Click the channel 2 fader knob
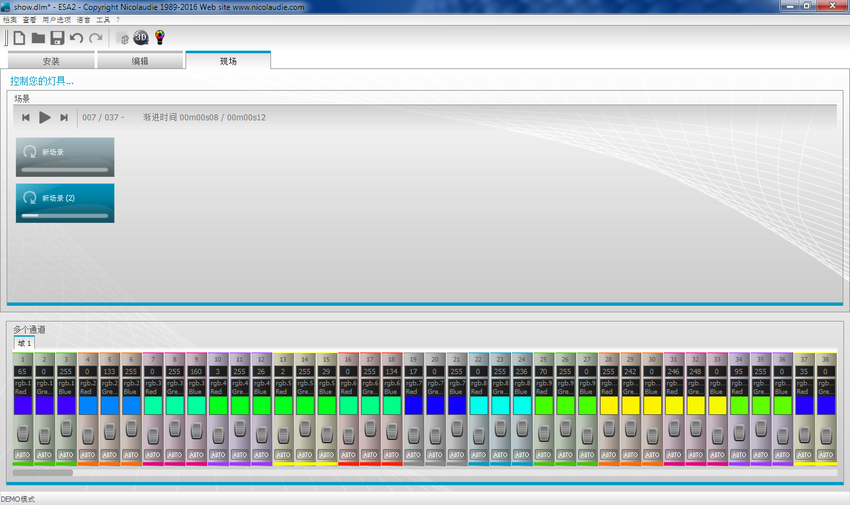The image size is (850, 505). coord(44,435)
